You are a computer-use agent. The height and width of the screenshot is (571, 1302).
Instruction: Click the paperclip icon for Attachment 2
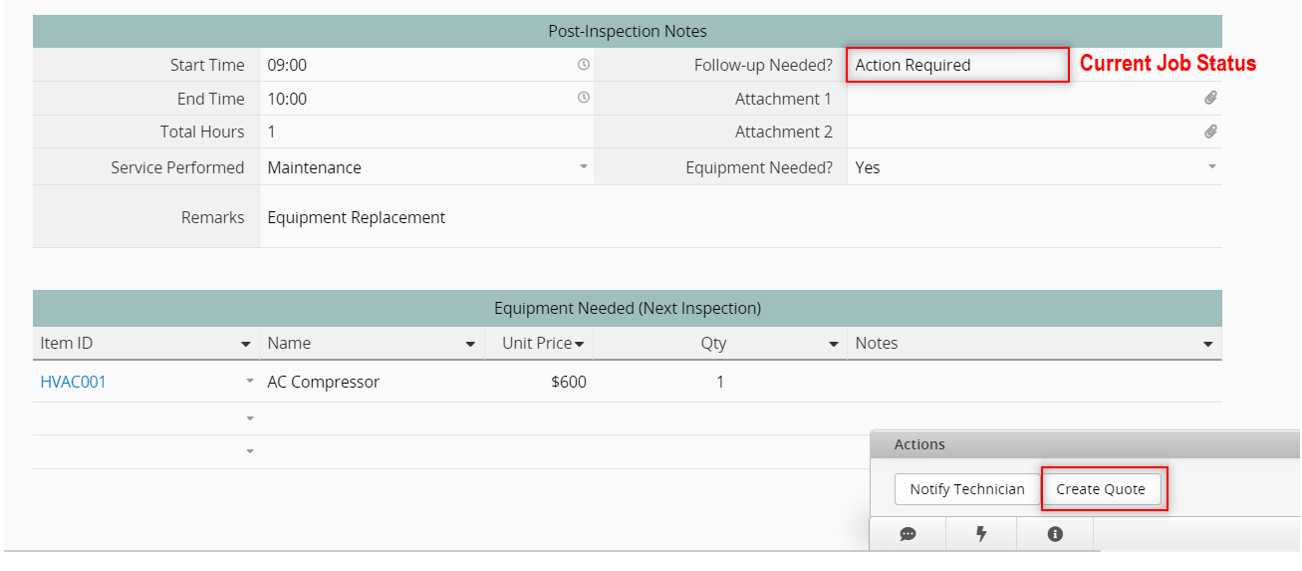(1210, 131)
